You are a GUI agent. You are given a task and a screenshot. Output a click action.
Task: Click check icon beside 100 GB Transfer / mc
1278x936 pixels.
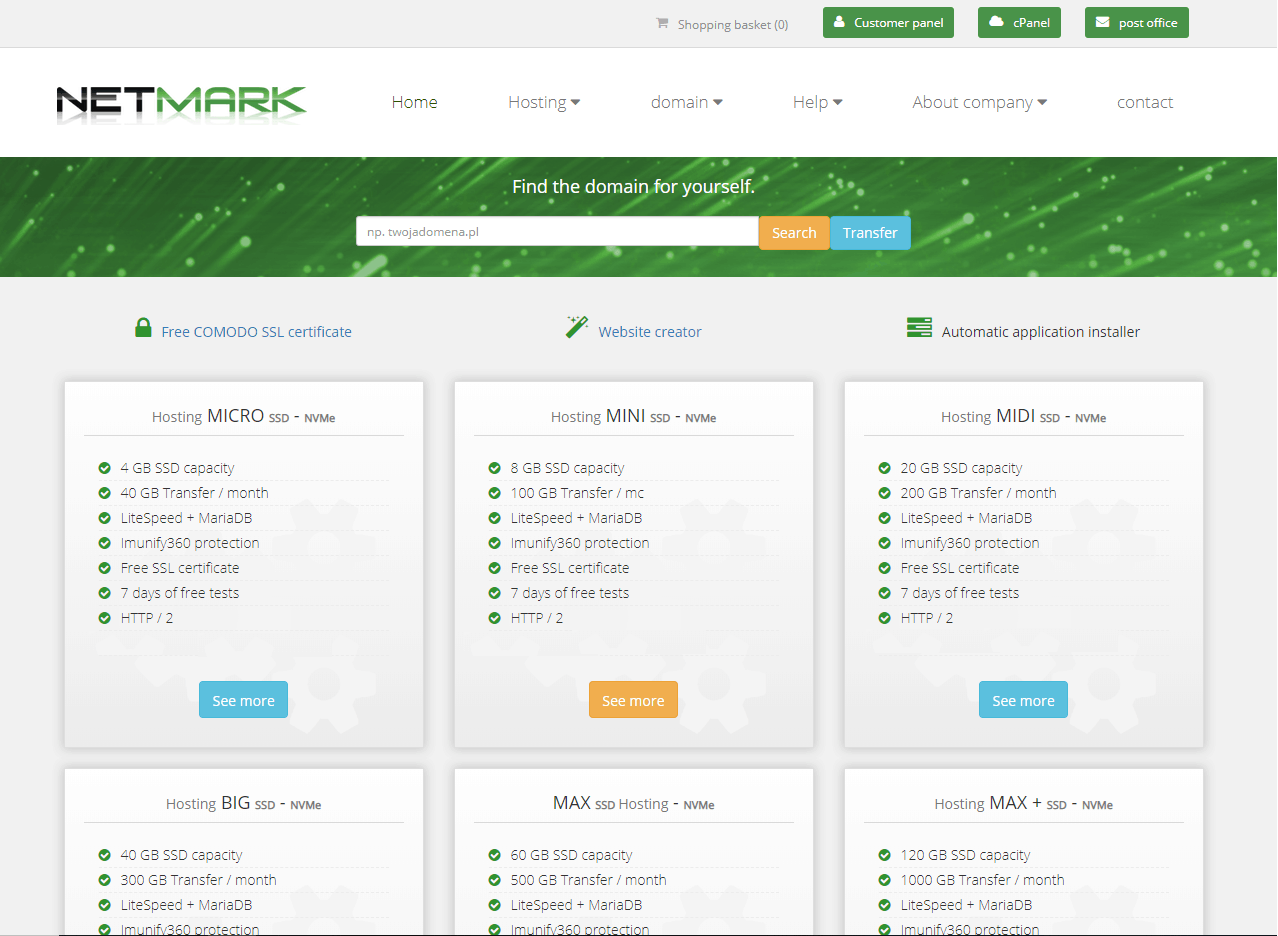click(x=494, y=493)
